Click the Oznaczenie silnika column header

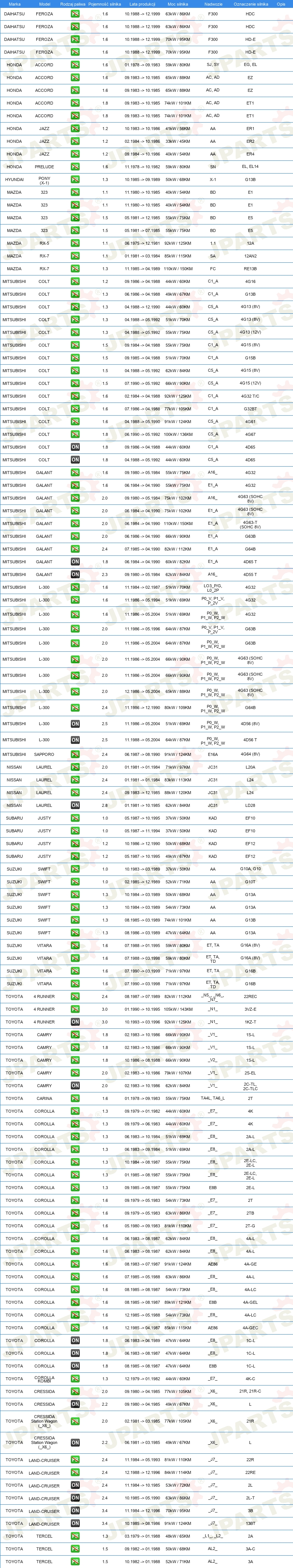tap(250, 4)
